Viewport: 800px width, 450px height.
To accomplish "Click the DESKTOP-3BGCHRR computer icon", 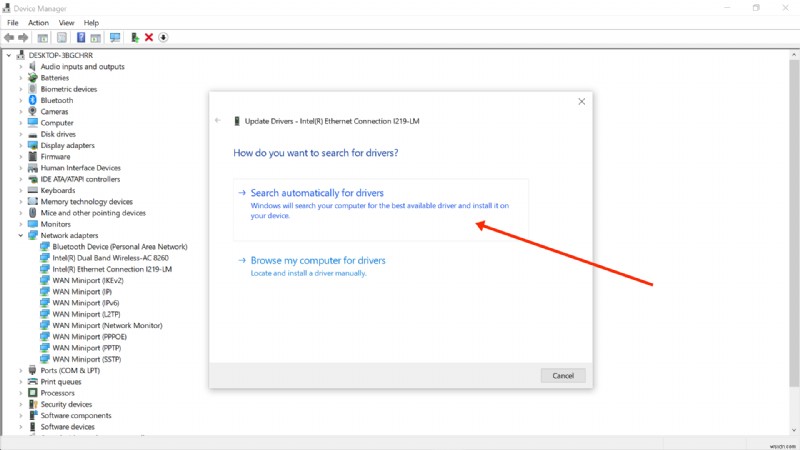I will pos(20,55).
